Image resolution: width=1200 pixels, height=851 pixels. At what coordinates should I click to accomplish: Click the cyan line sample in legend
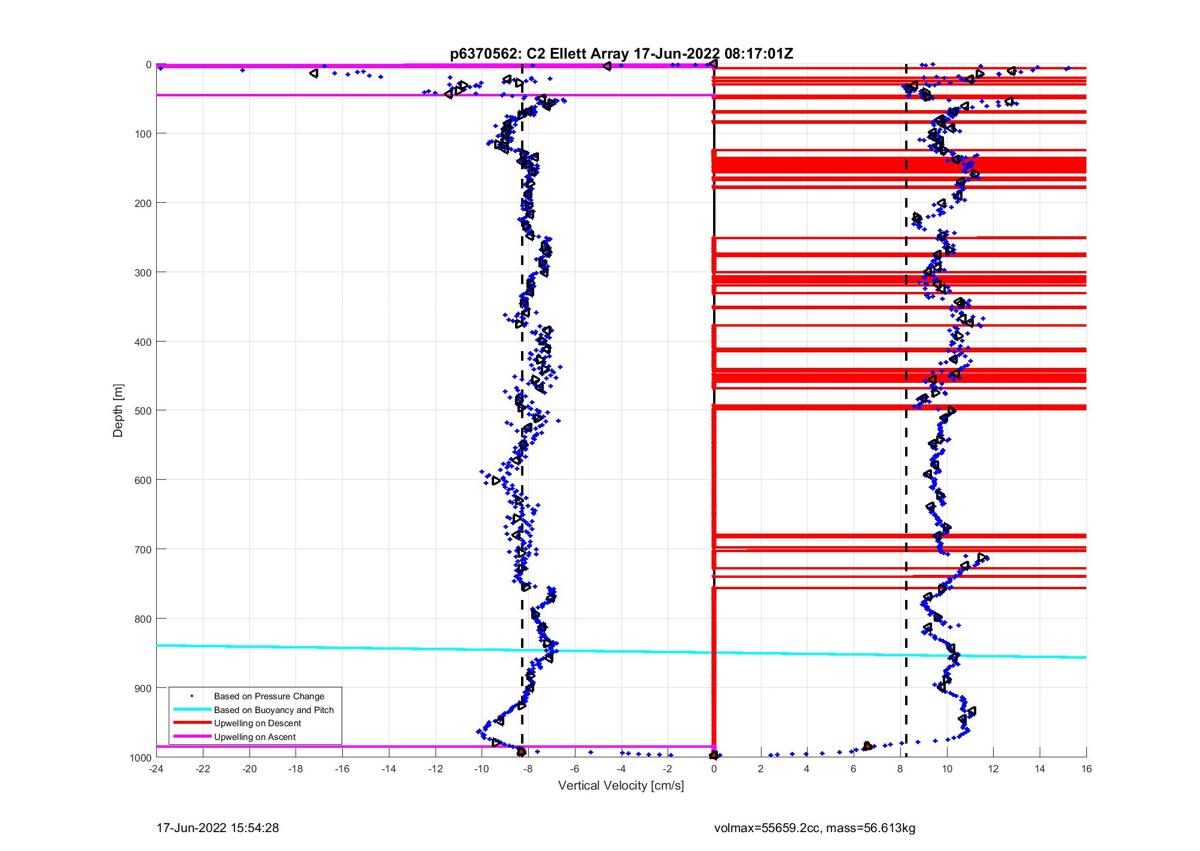pyautogui.click(x=190, y=710)
